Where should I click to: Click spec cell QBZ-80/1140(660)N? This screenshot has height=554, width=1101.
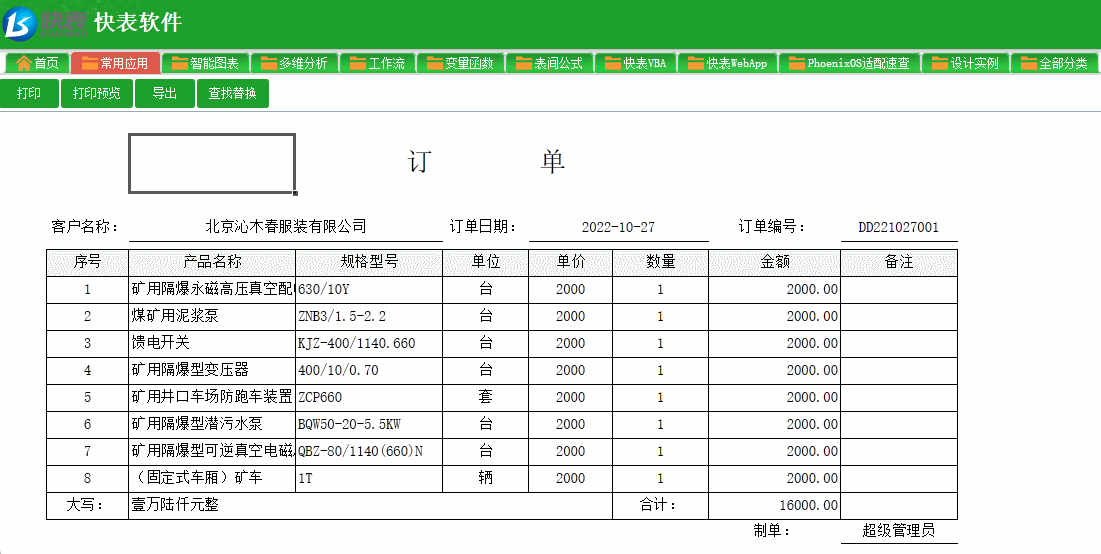[369, 451]
